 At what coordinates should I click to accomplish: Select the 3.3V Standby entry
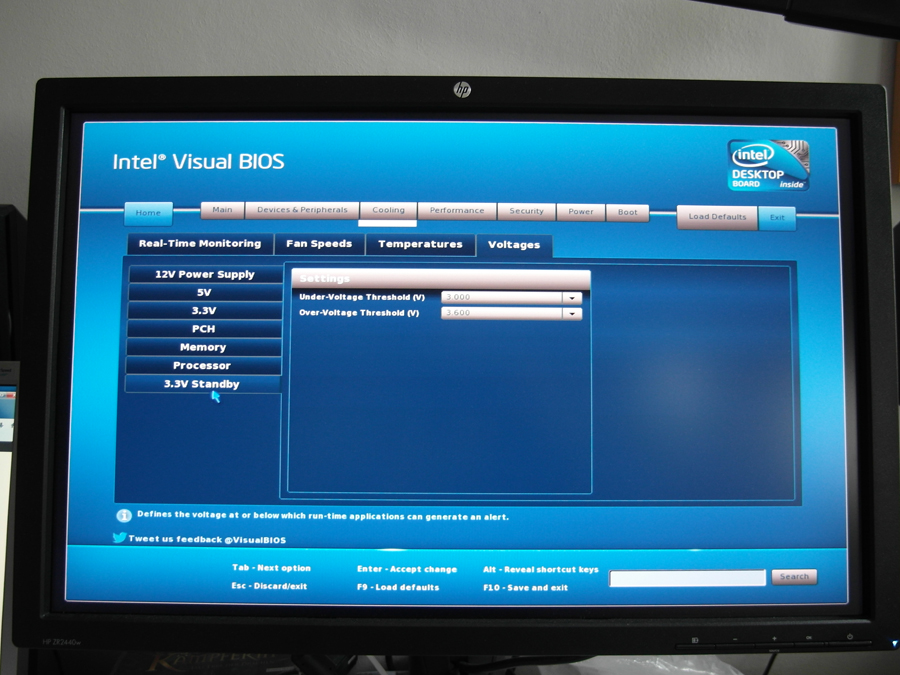(x=201, y=384)
